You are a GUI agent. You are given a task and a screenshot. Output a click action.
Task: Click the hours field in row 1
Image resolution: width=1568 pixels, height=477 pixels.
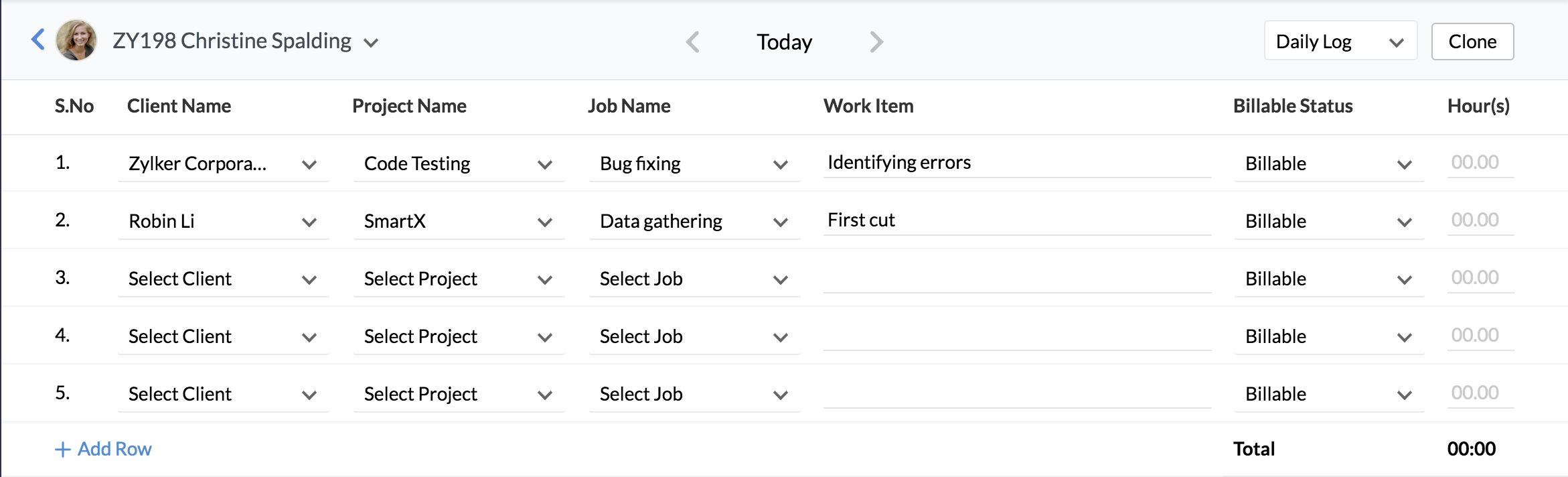click(x=1480, y=163)
